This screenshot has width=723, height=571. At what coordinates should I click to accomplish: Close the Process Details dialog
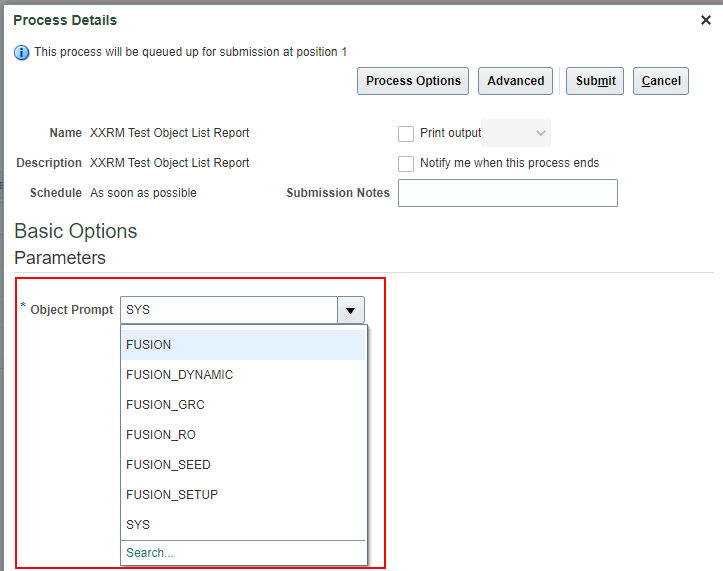pos(706,20)
